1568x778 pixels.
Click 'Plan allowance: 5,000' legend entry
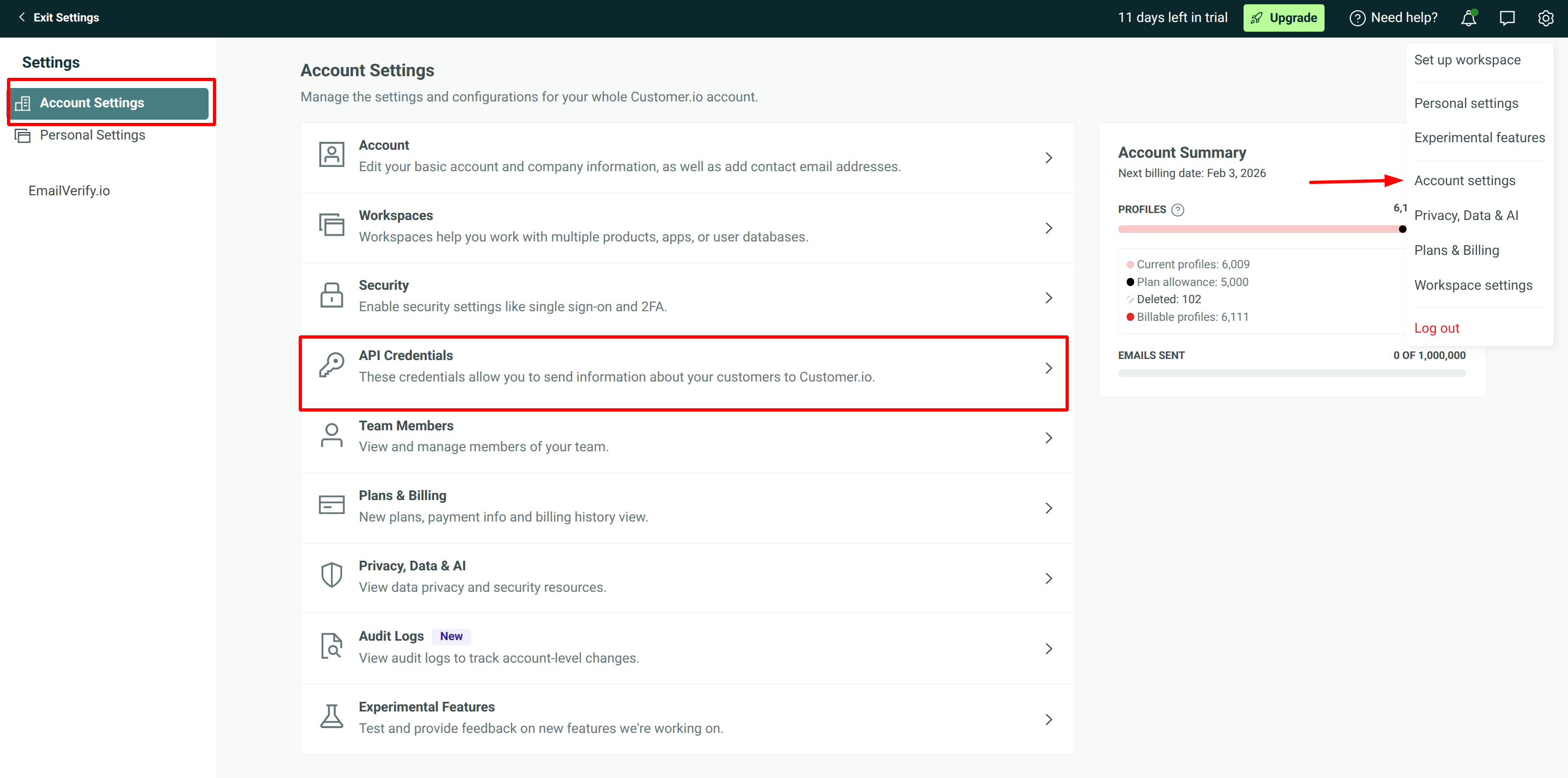1188,282
